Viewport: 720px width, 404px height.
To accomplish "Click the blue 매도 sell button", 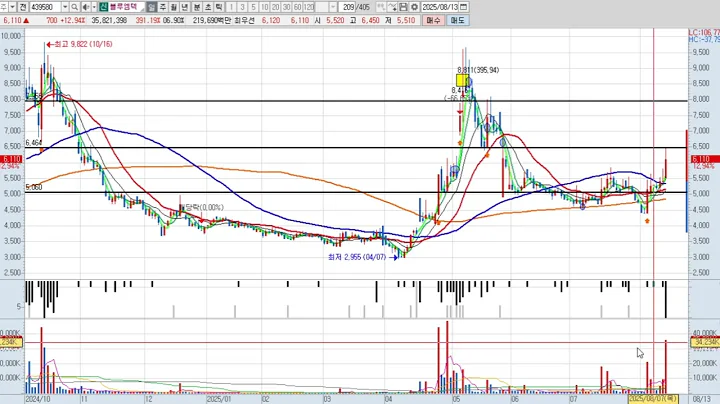I will 457,20.
